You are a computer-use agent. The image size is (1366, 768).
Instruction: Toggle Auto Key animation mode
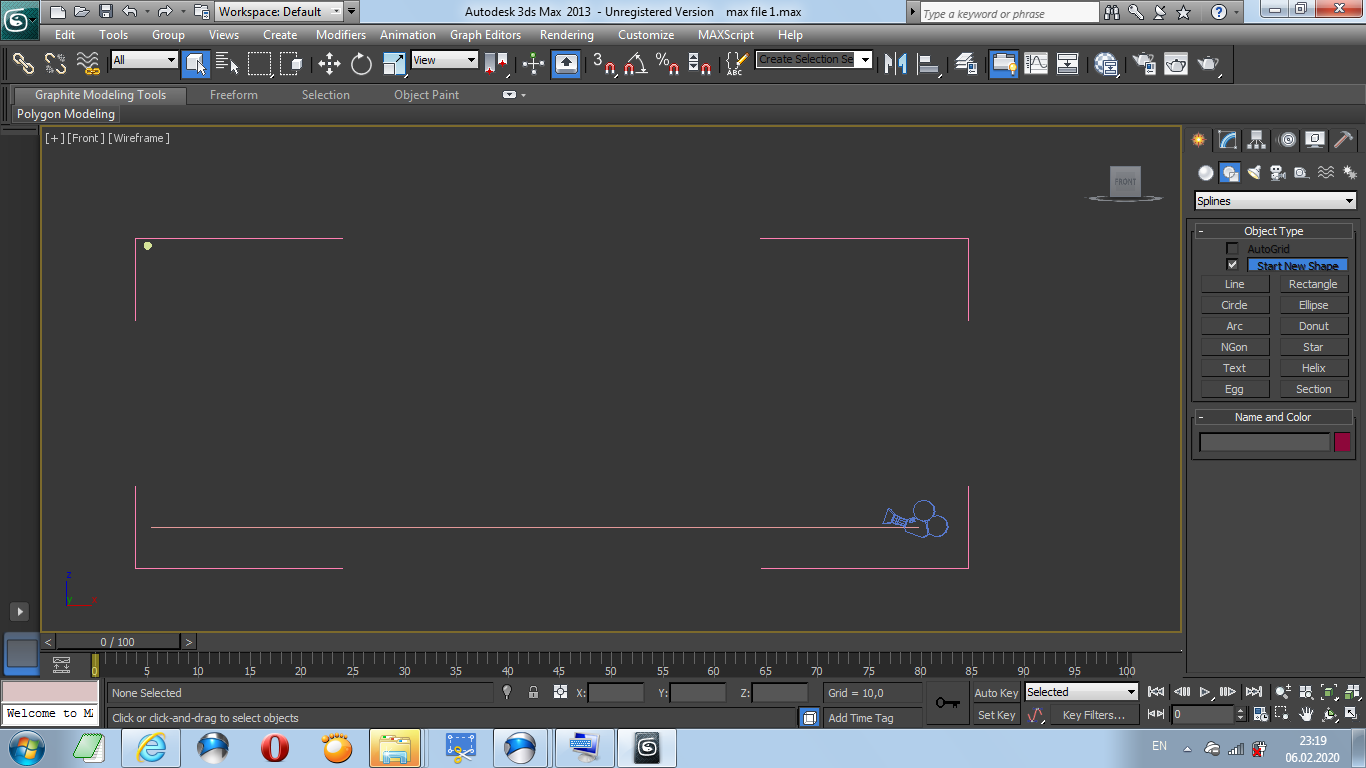coord(996,693)
